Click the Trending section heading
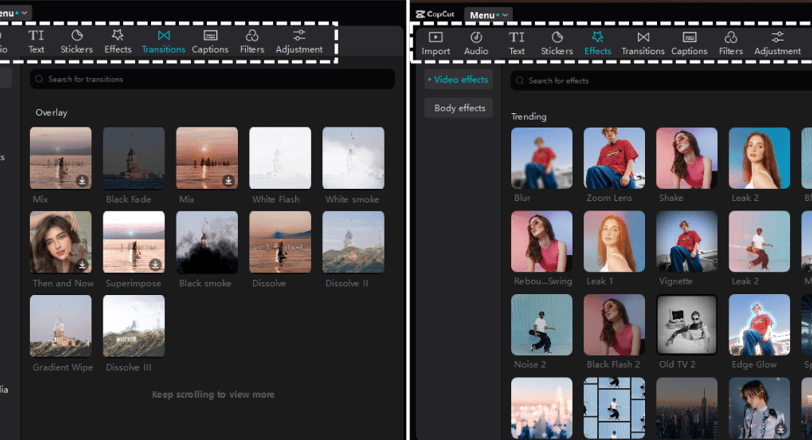This screenshot has height=440, width=812. click(529, 116)
